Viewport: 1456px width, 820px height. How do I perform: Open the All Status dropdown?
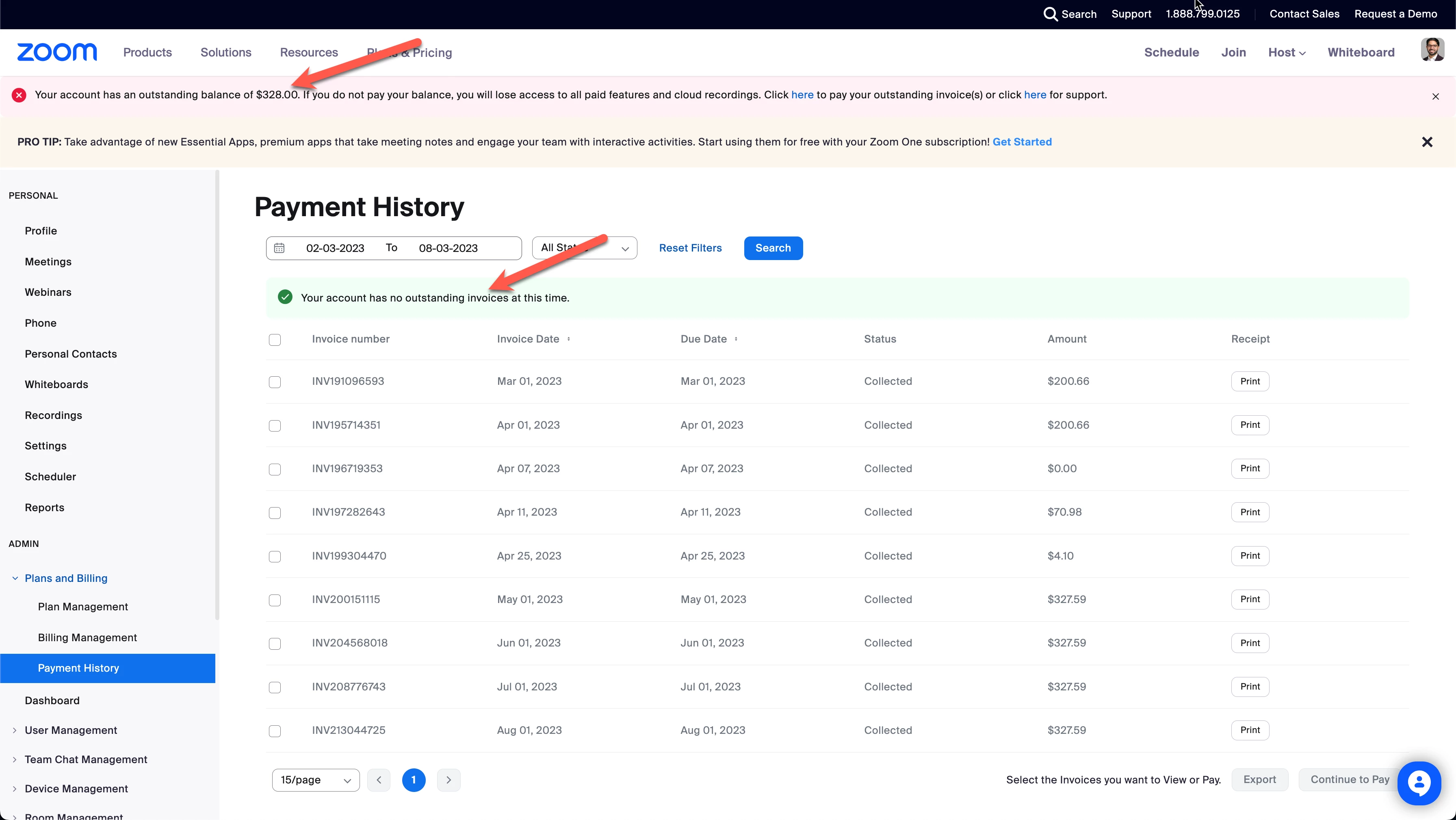(584, 248)
